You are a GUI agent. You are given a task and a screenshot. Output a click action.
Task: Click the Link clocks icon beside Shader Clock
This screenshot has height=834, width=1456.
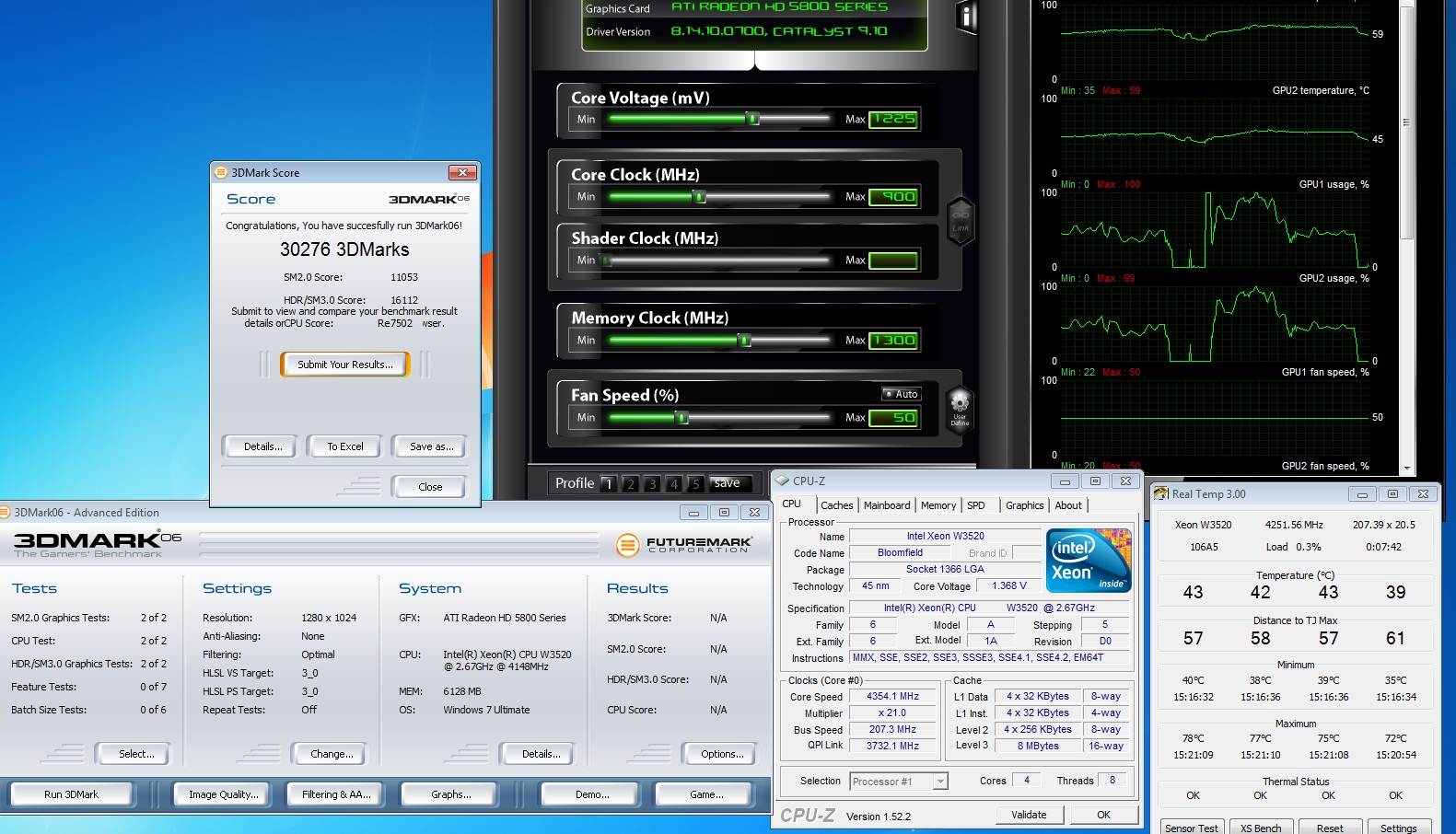click(961, 221)
